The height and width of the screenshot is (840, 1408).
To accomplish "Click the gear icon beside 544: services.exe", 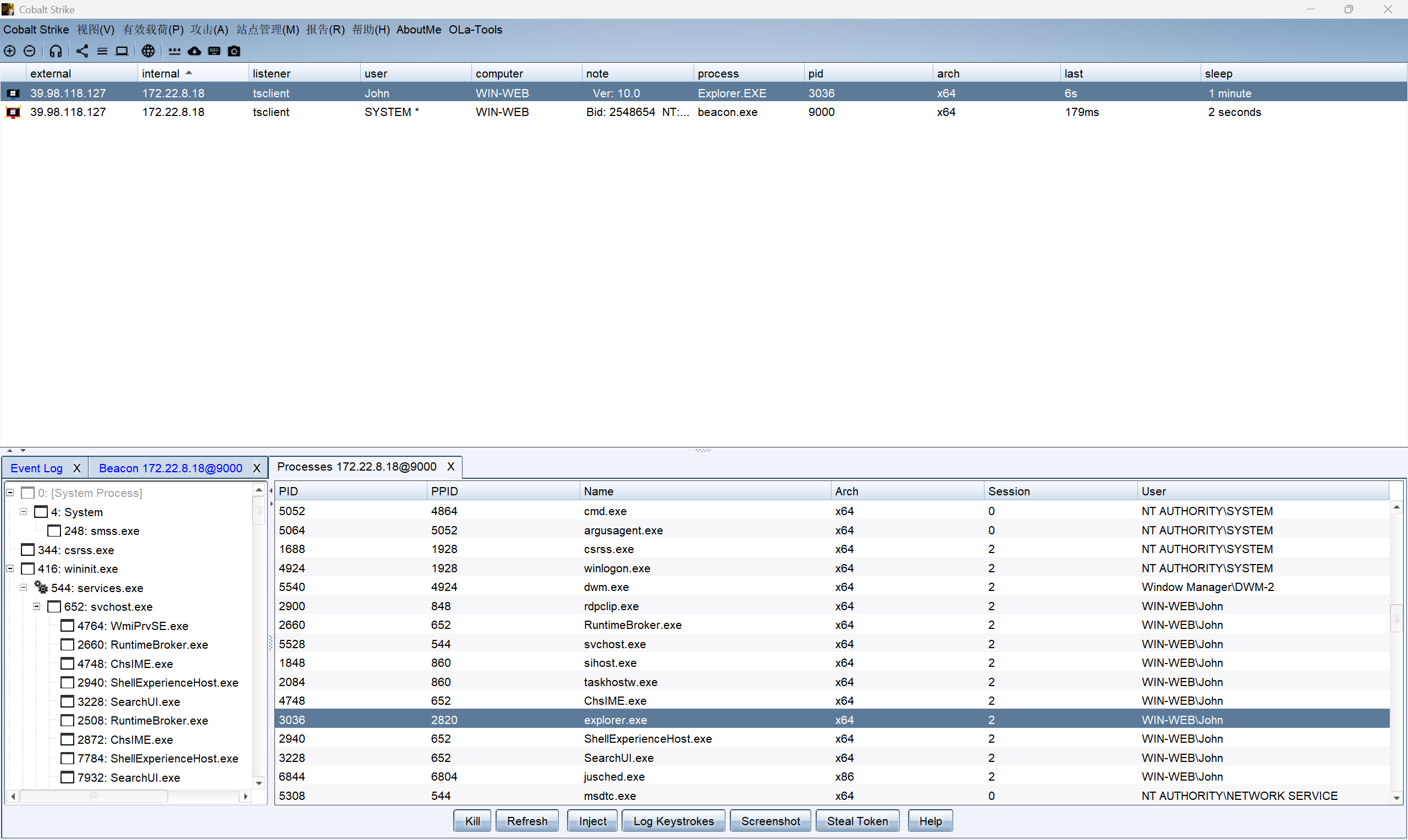I will (41, 587).
